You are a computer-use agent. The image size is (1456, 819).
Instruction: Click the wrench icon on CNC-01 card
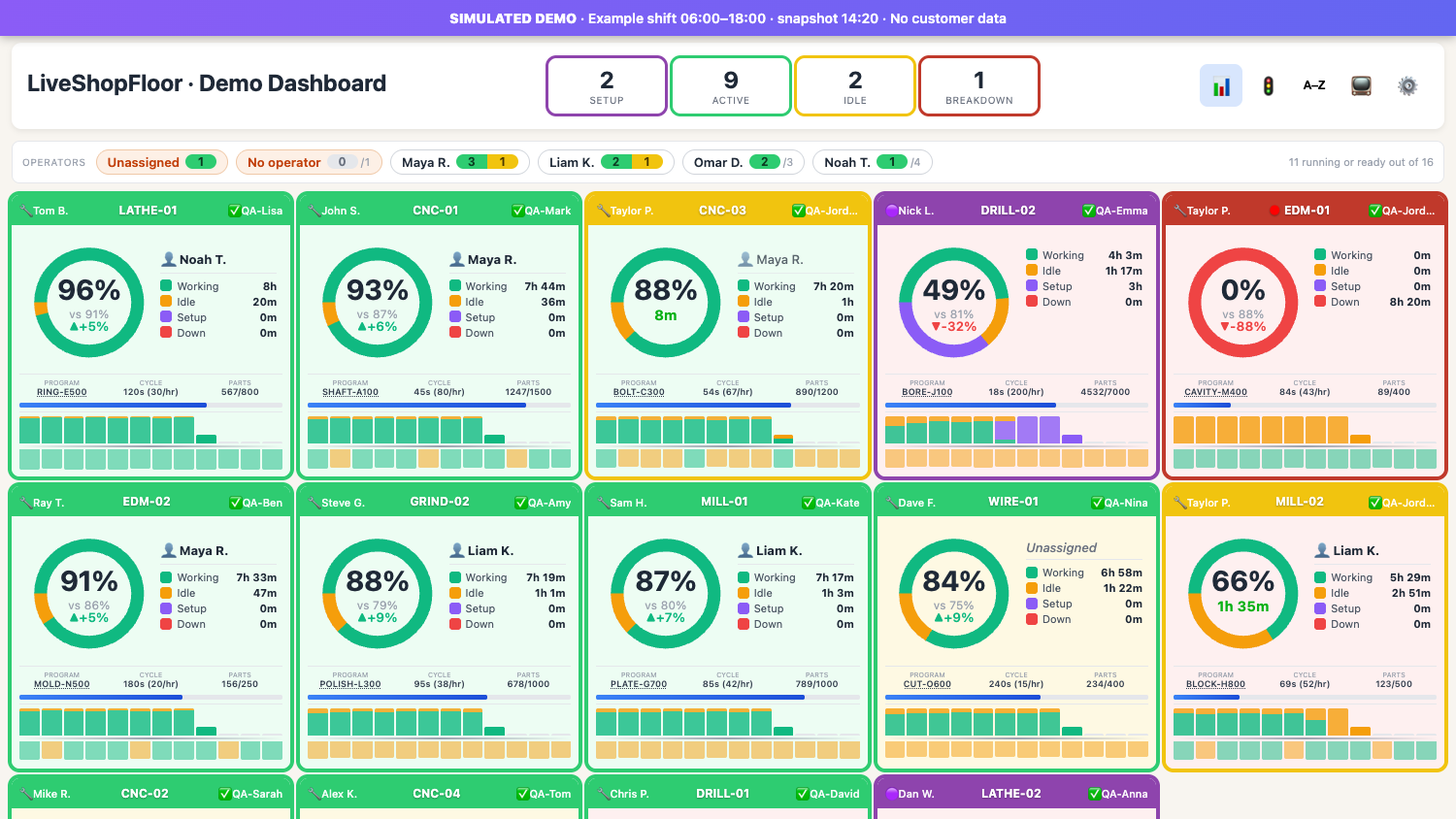click(x=314, y=211)
